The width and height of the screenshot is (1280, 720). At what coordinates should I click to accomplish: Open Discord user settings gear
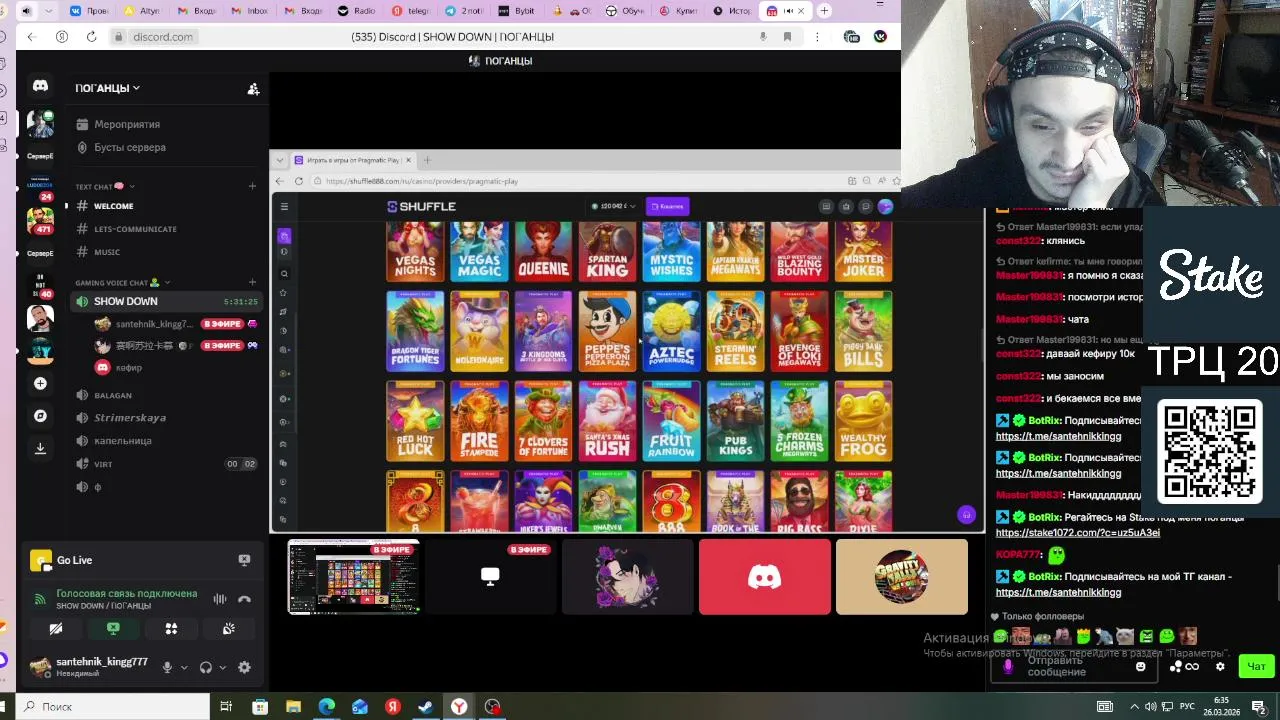point(244,667)
